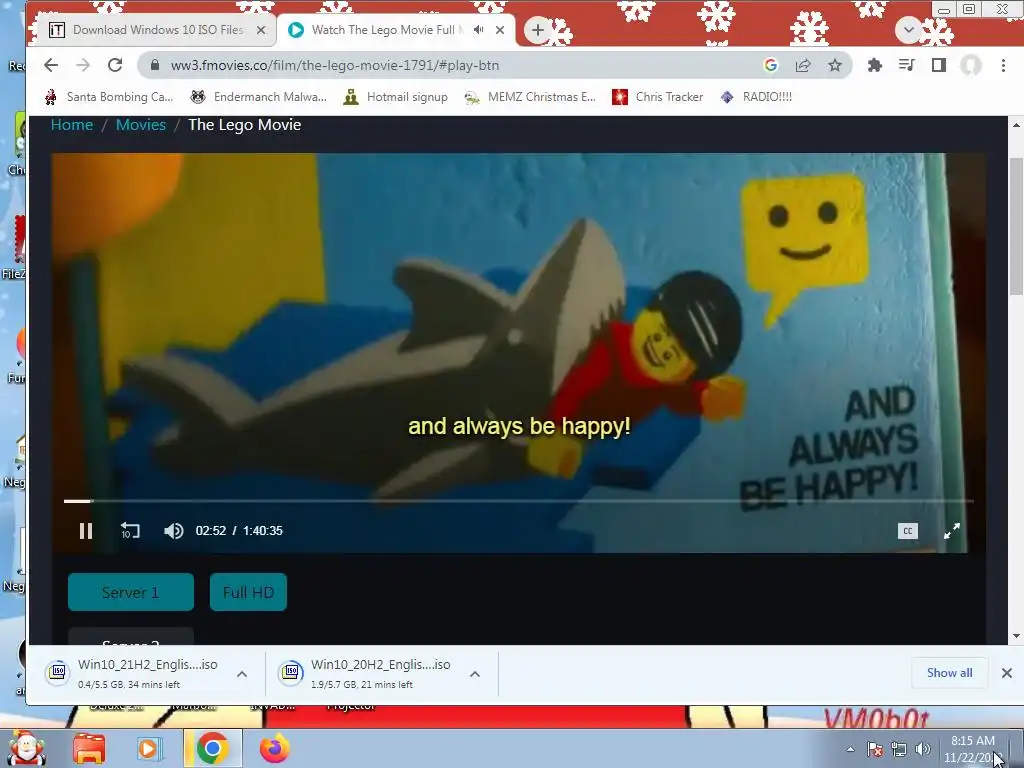Open Hotmail signup bookmark

(x=396, y=97)
